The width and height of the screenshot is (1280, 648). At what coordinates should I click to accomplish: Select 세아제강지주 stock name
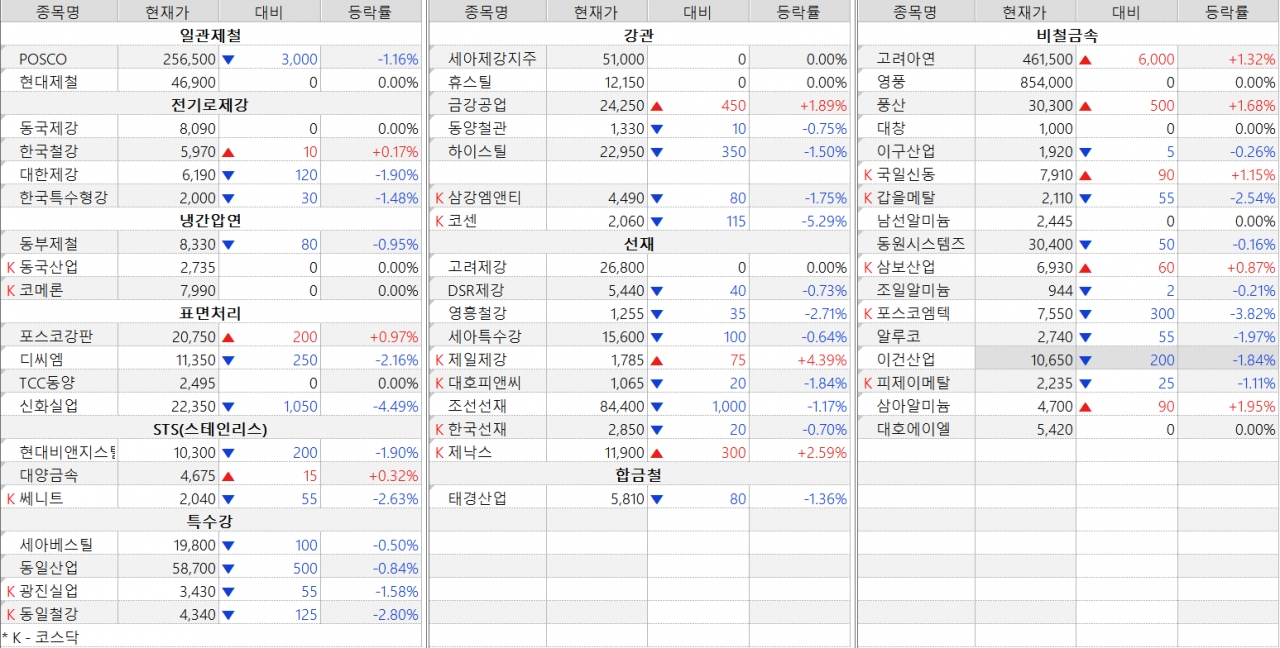point(492,59)
